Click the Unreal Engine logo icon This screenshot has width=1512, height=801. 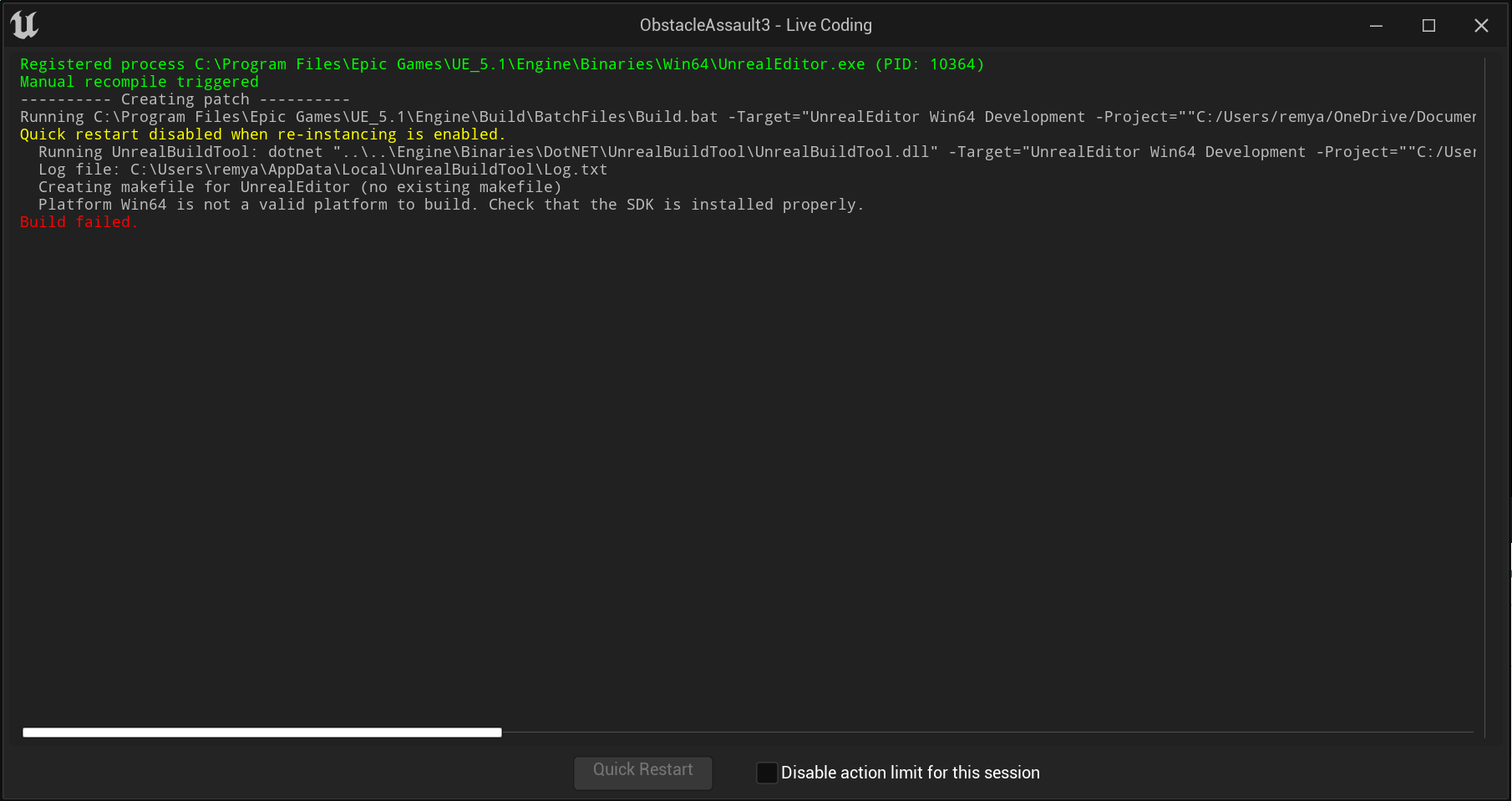[x=25, y=25]
